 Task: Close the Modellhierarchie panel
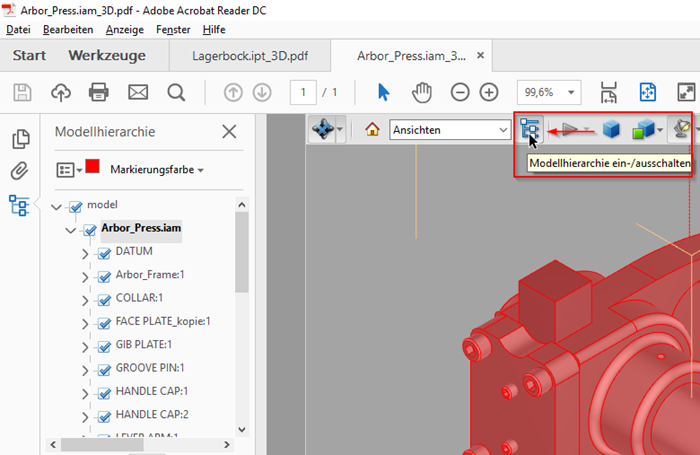229,132
